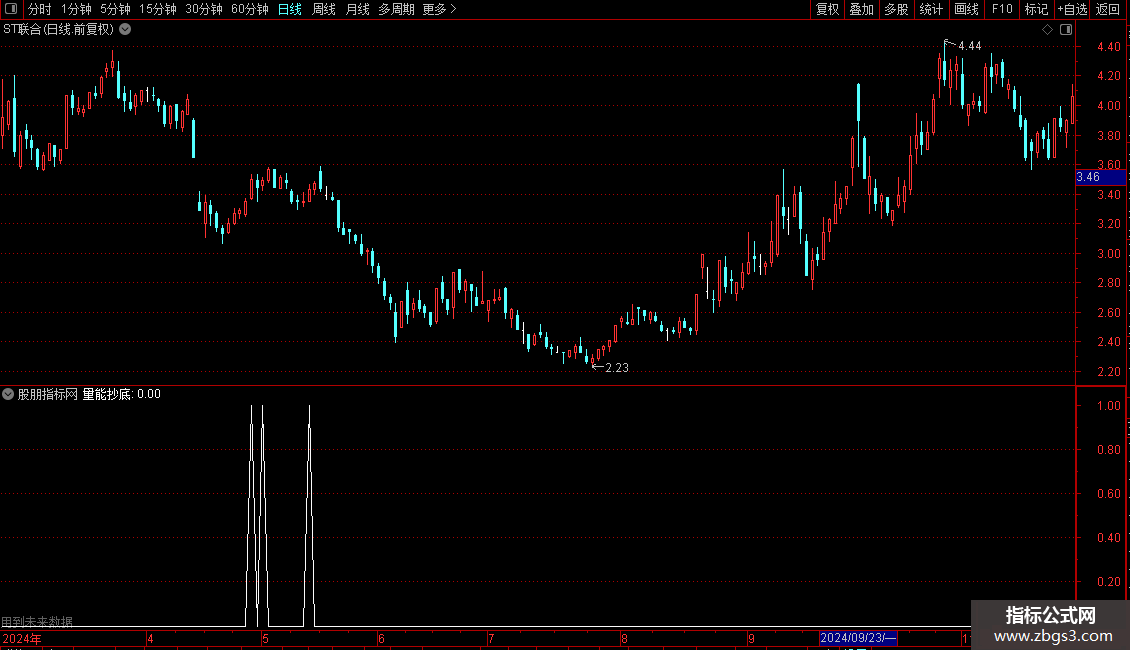This screenshot has width=1130, height=650.
Task: Select the 30分钟 period
Action: 203,9
